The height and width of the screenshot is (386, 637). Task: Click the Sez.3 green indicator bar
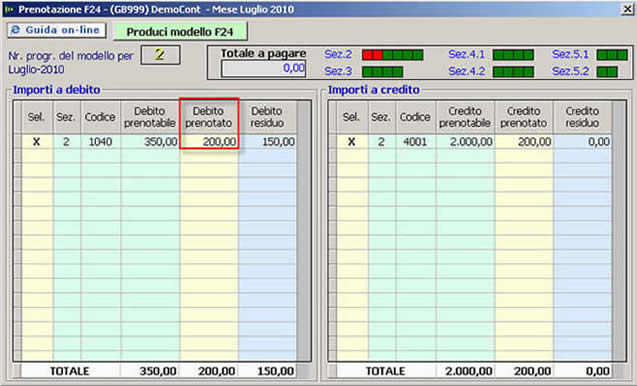tap(383, 72)
